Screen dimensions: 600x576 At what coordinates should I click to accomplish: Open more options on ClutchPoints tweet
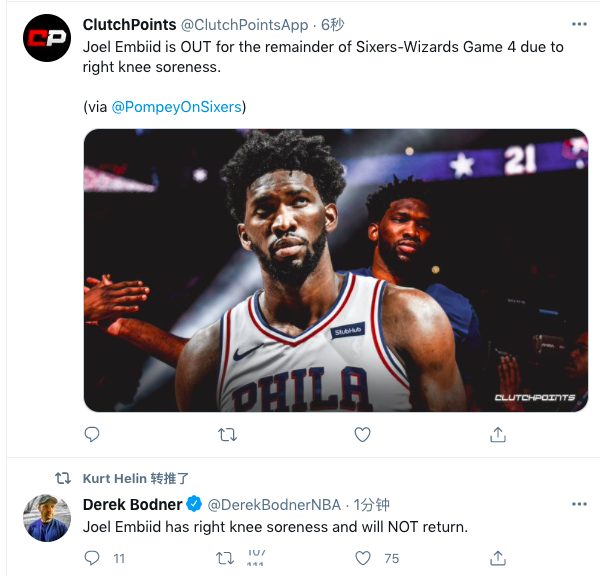579,24
